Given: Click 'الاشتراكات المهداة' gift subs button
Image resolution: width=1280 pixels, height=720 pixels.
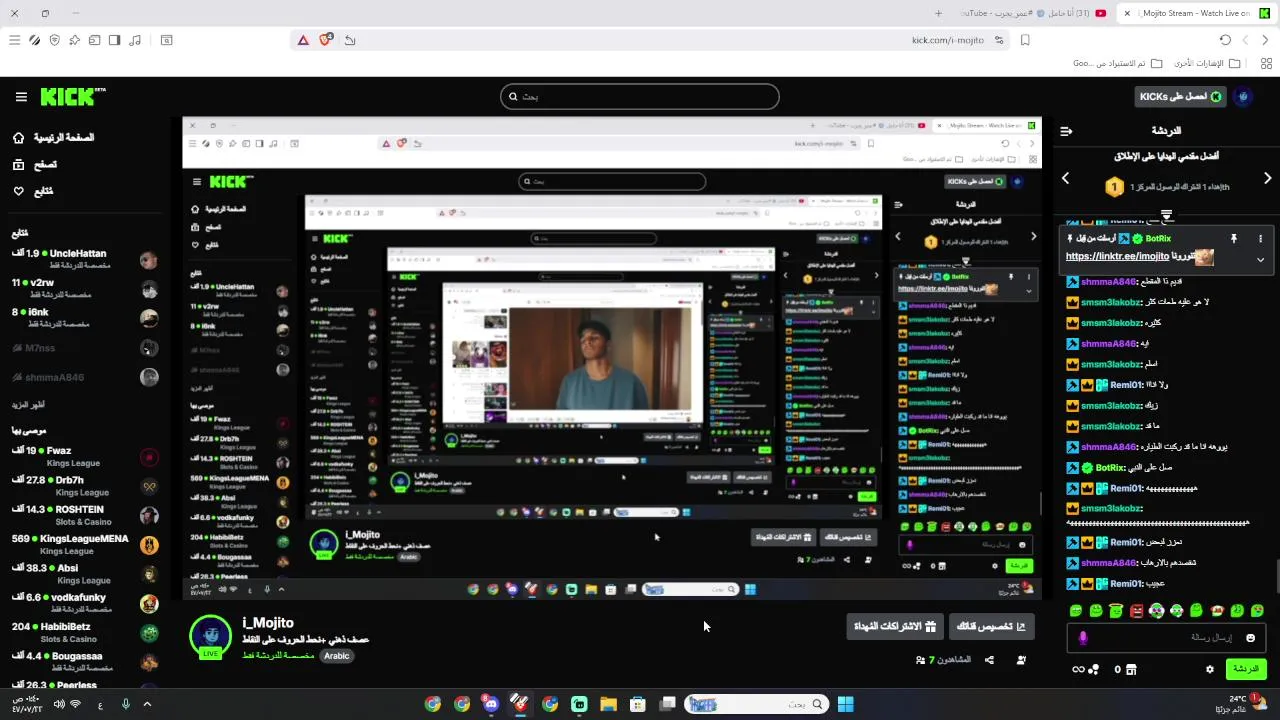Looking at the screenshot, I should tap(894, 627).
